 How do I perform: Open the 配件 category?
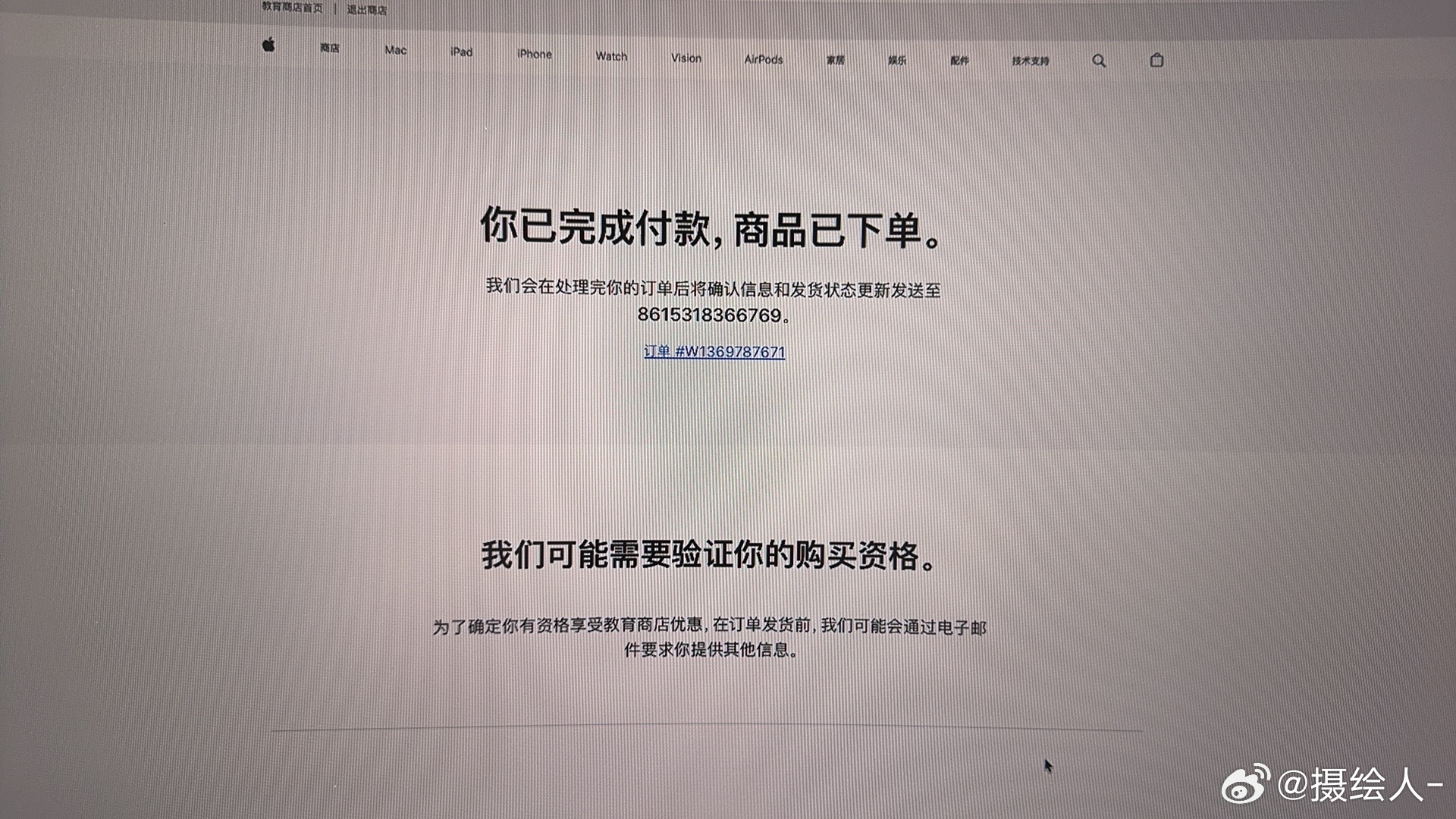tap(959, 61)
